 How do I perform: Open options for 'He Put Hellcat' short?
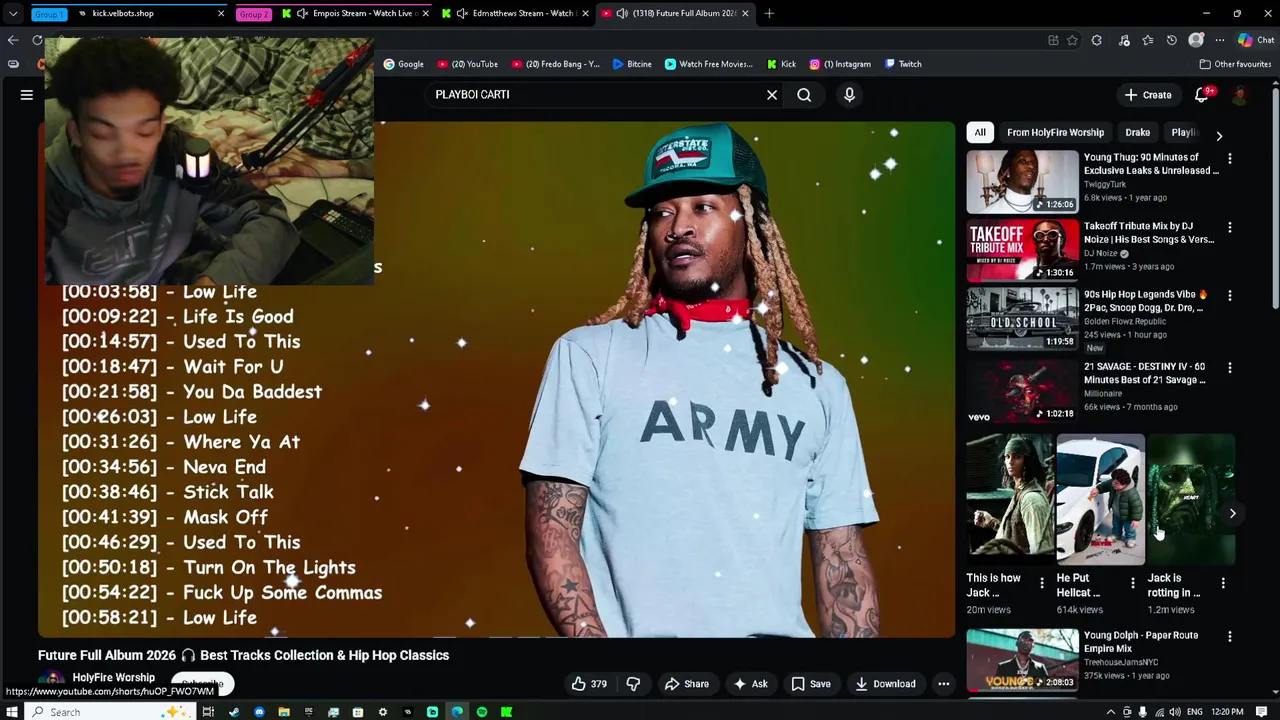[x=1133, y=583]
